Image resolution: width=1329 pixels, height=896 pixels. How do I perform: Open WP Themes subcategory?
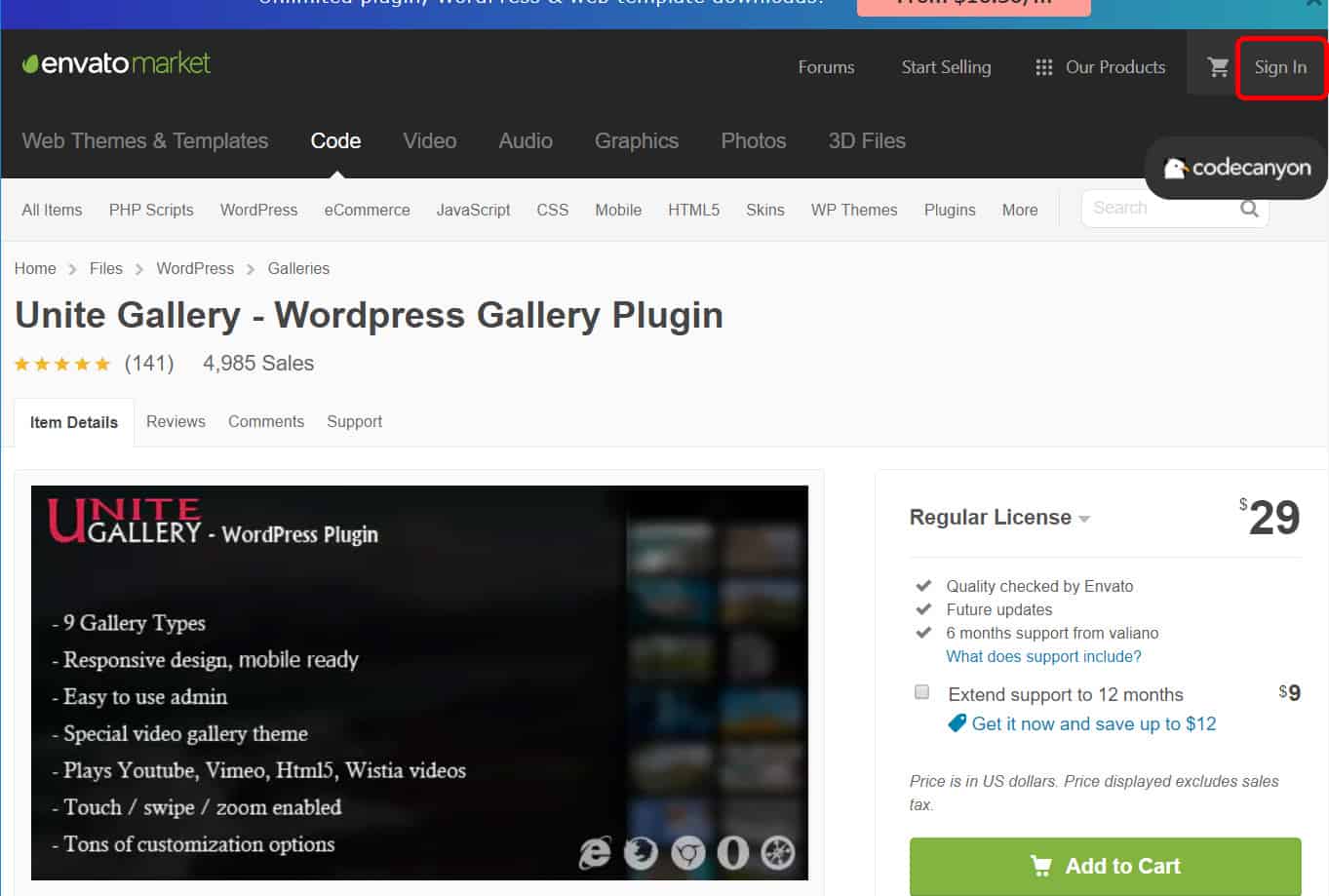[854, 210]
